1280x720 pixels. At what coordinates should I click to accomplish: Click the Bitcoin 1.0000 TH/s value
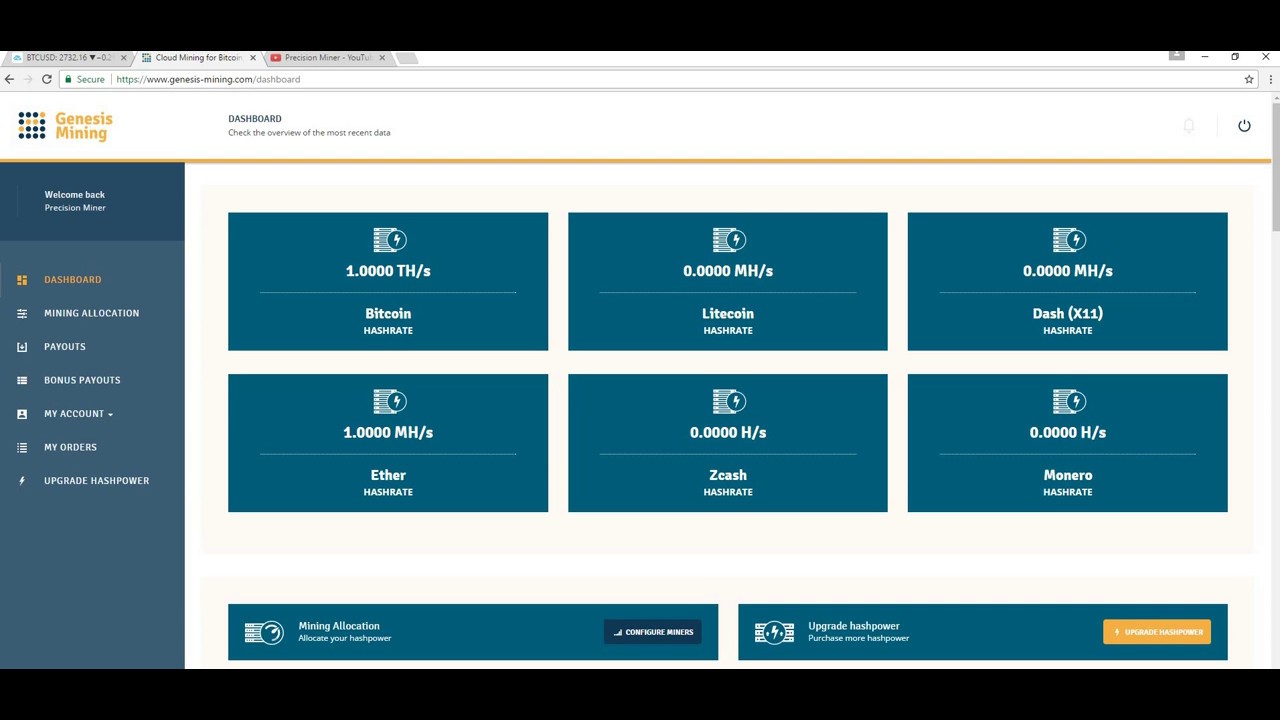point(388,271)
